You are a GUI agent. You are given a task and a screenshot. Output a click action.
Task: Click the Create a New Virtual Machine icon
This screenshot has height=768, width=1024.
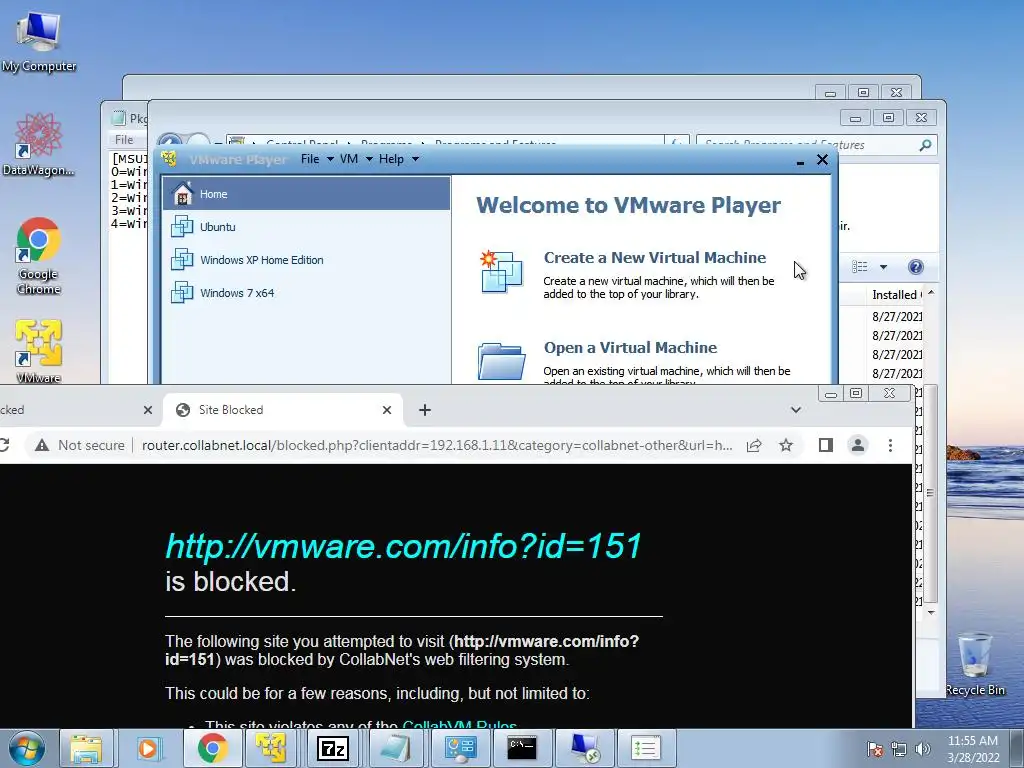point(501,271)
